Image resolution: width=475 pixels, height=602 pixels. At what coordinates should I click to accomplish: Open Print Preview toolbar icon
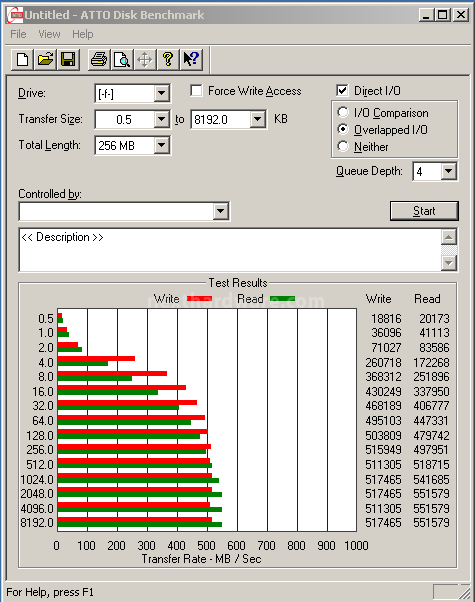(122, 60)
